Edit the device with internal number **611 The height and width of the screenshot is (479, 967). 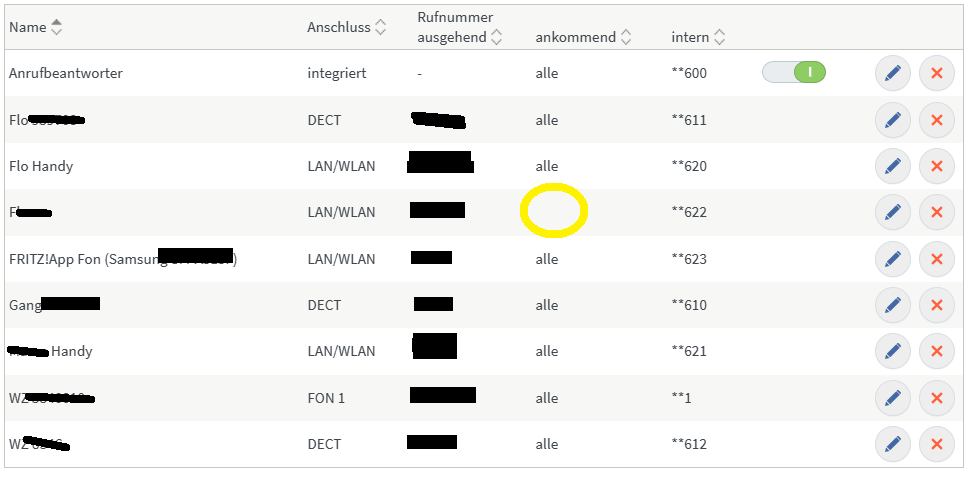(892, 120)
